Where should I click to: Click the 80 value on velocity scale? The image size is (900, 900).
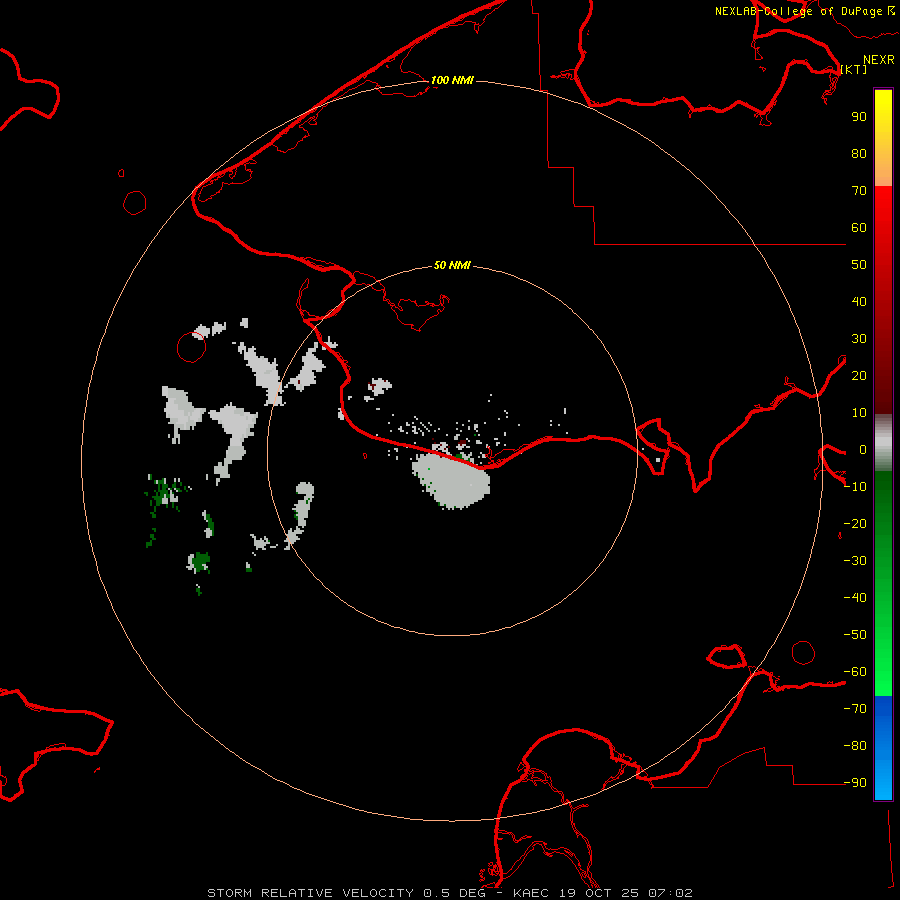pyautogui.click(x=859, y=154)
